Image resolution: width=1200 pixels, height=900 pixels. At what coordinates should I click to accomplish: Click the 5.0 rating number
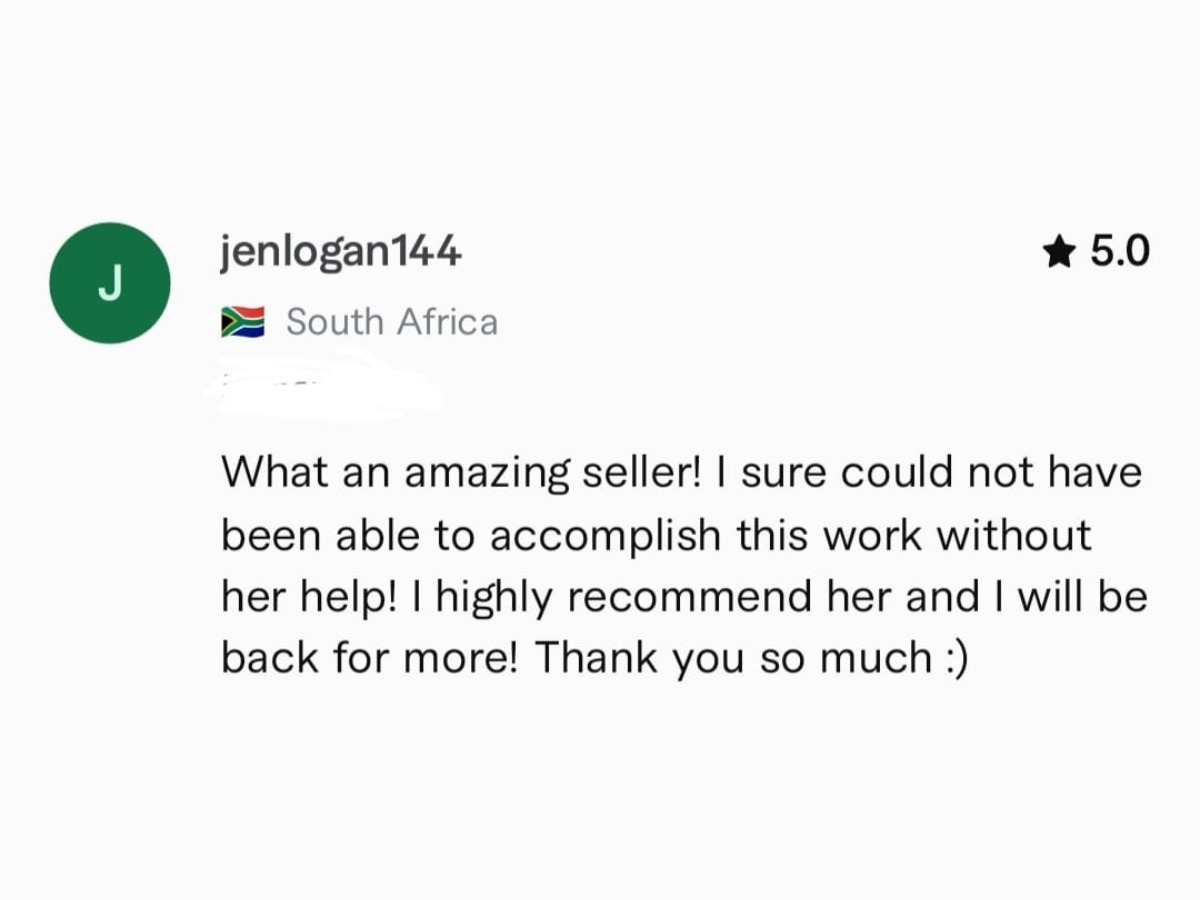click(1120, 252)
